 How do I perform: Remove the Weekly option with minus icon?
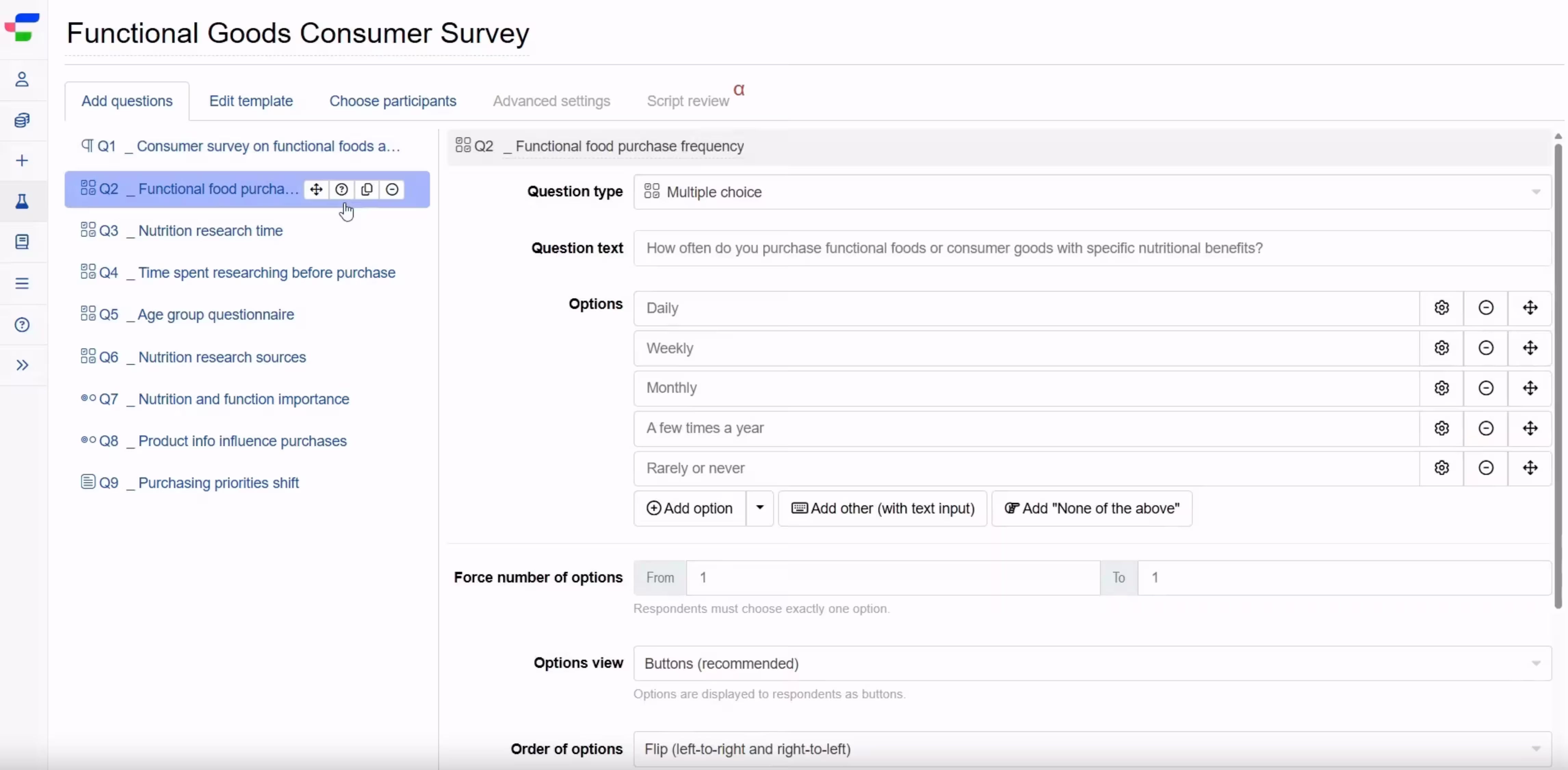(1485, 348)
